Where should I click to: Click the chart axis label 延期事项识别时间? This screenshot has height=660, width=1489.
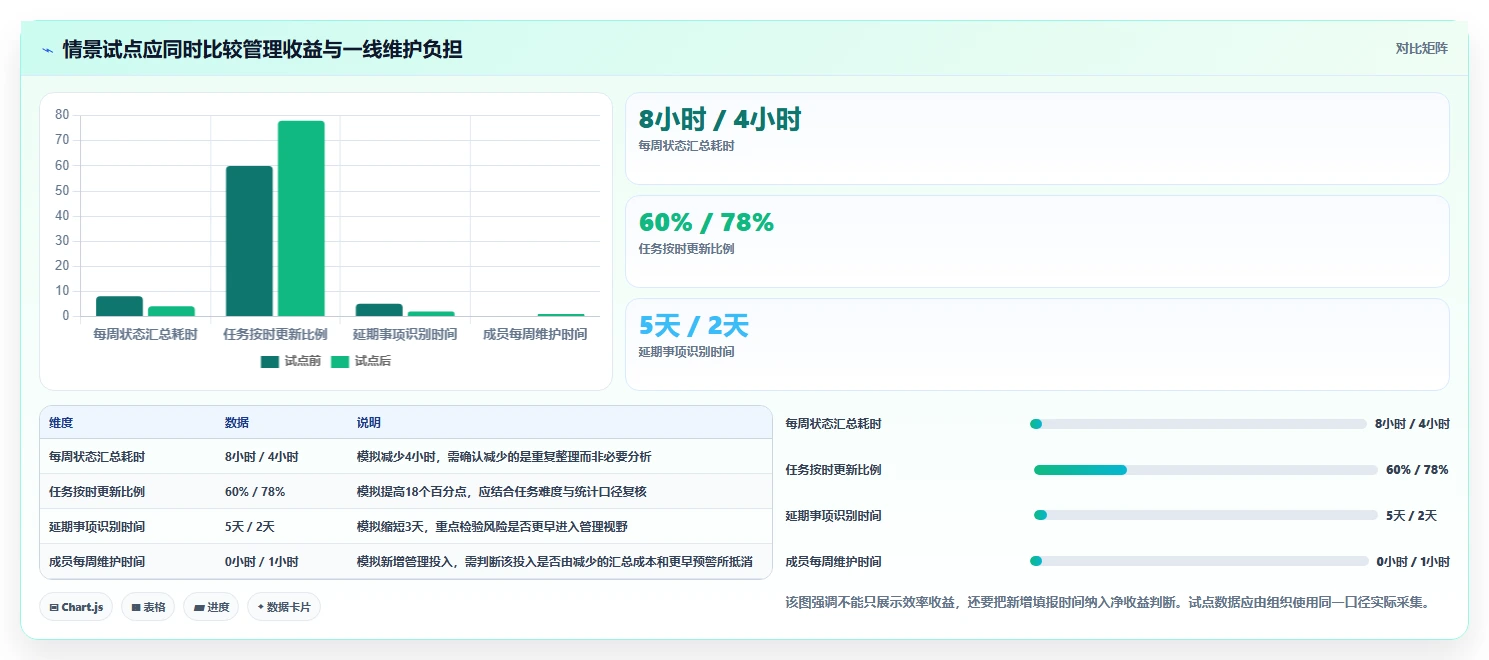click(405, 334)
